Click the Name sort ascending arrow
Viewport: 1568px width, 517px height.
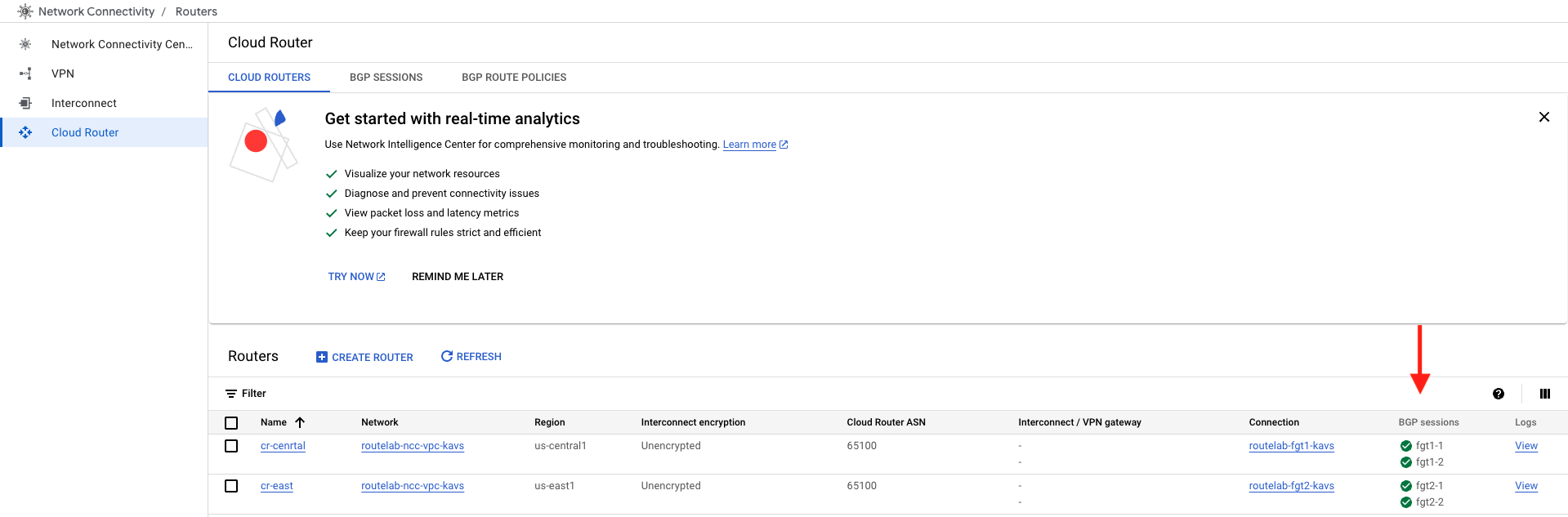tap(300, 422)
